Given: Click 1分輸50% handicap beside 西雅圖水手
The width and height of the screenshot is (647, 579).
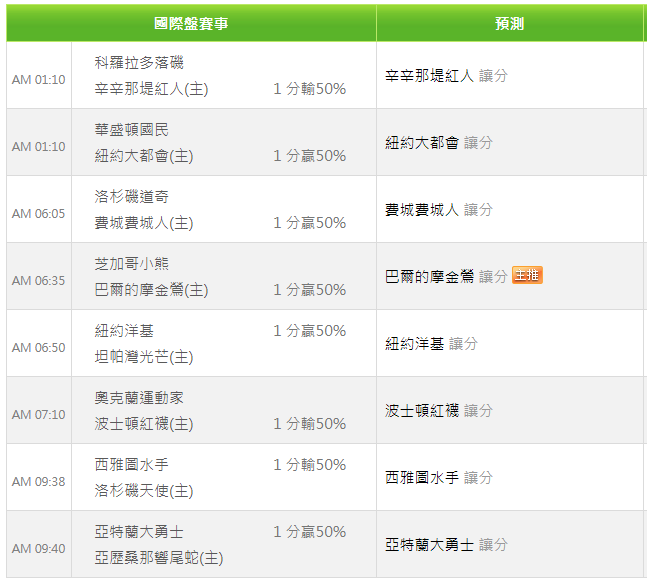Looking at the screenshot, I should coord(309,465).
